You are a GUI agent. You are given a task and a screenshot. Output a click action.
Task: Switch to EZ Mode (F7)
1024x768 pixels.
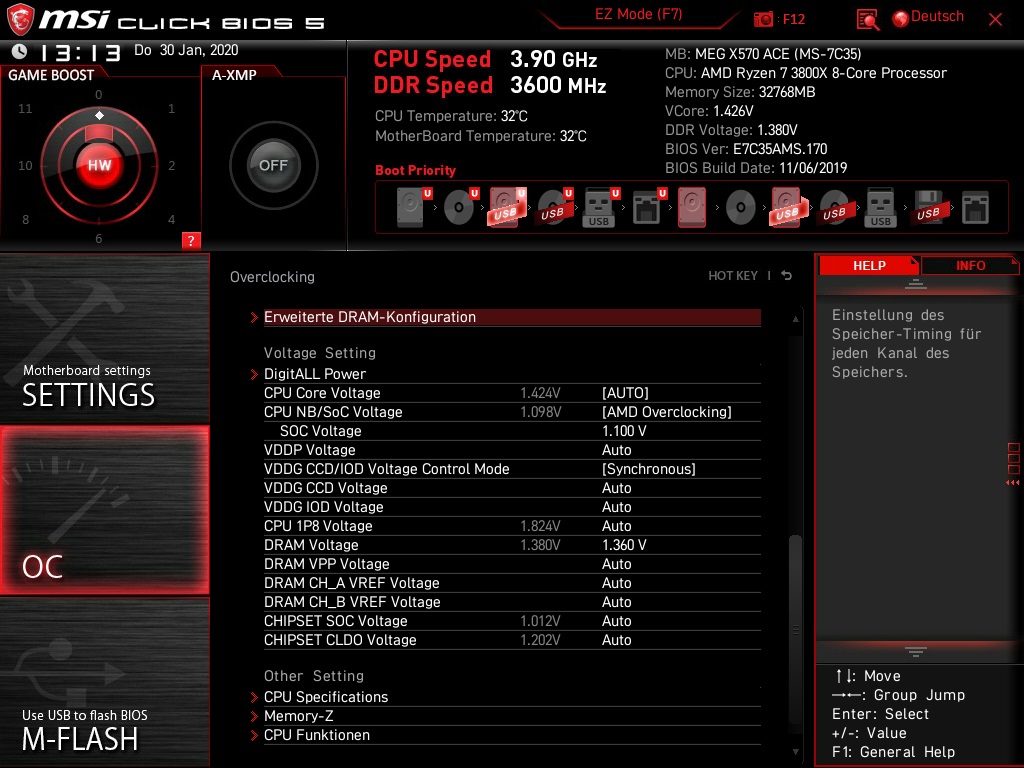638,14
